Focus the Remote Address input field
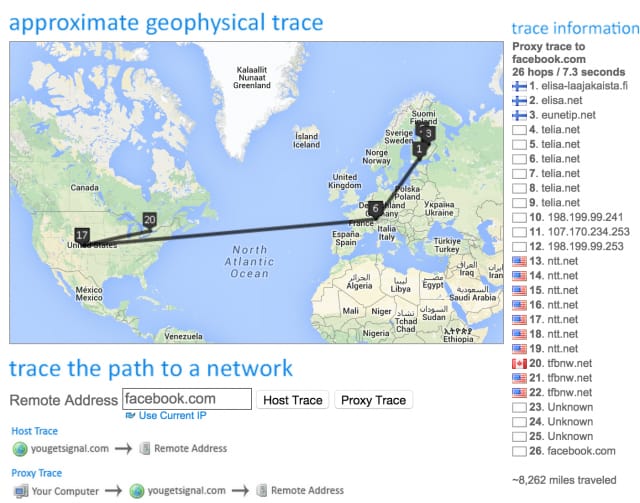 click(x=186, y=399)
